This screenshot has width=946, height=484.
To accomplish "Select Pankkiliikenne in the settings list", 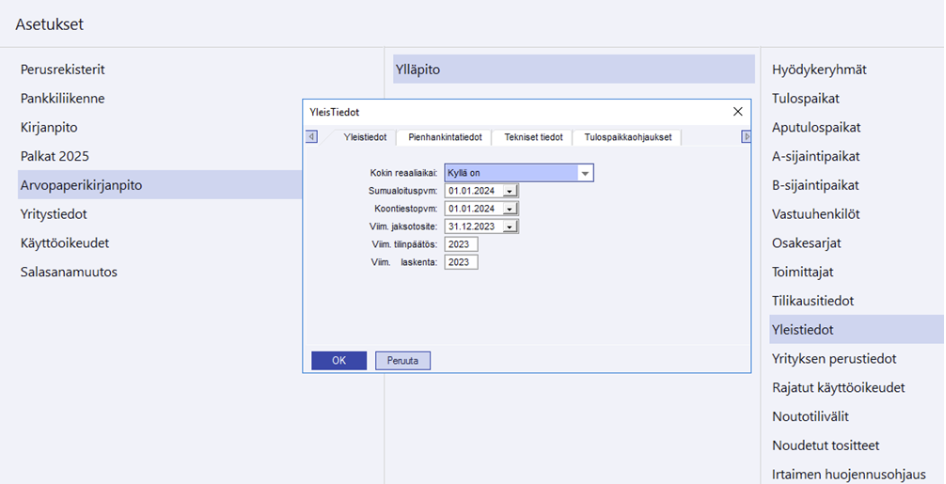I will tap(63, 98).
